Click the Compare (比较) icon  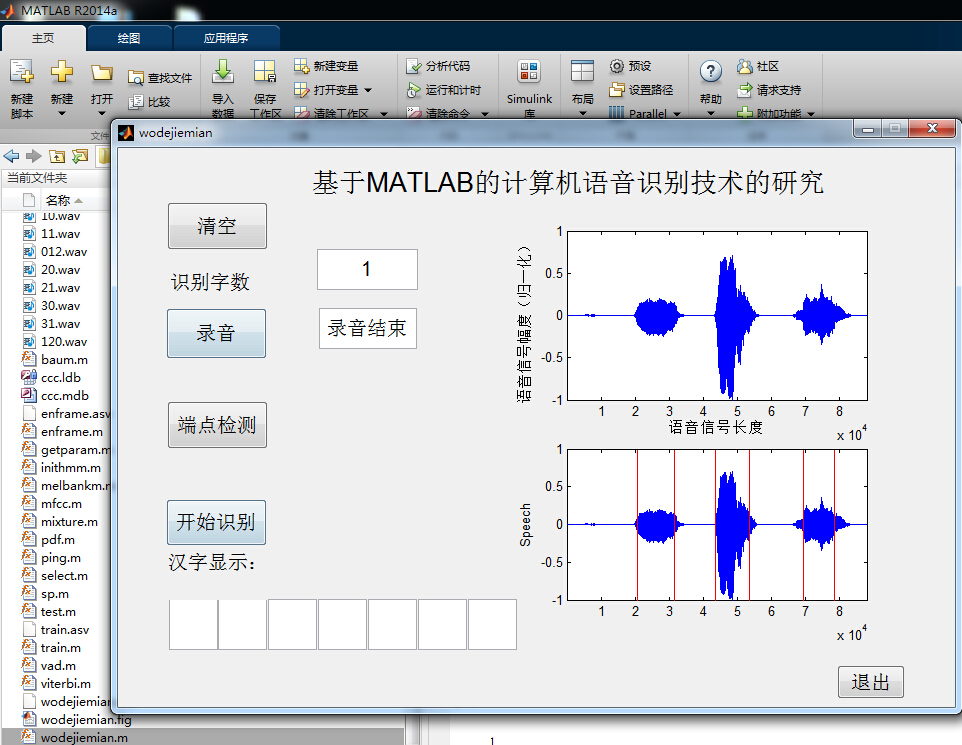click(136, 102)
